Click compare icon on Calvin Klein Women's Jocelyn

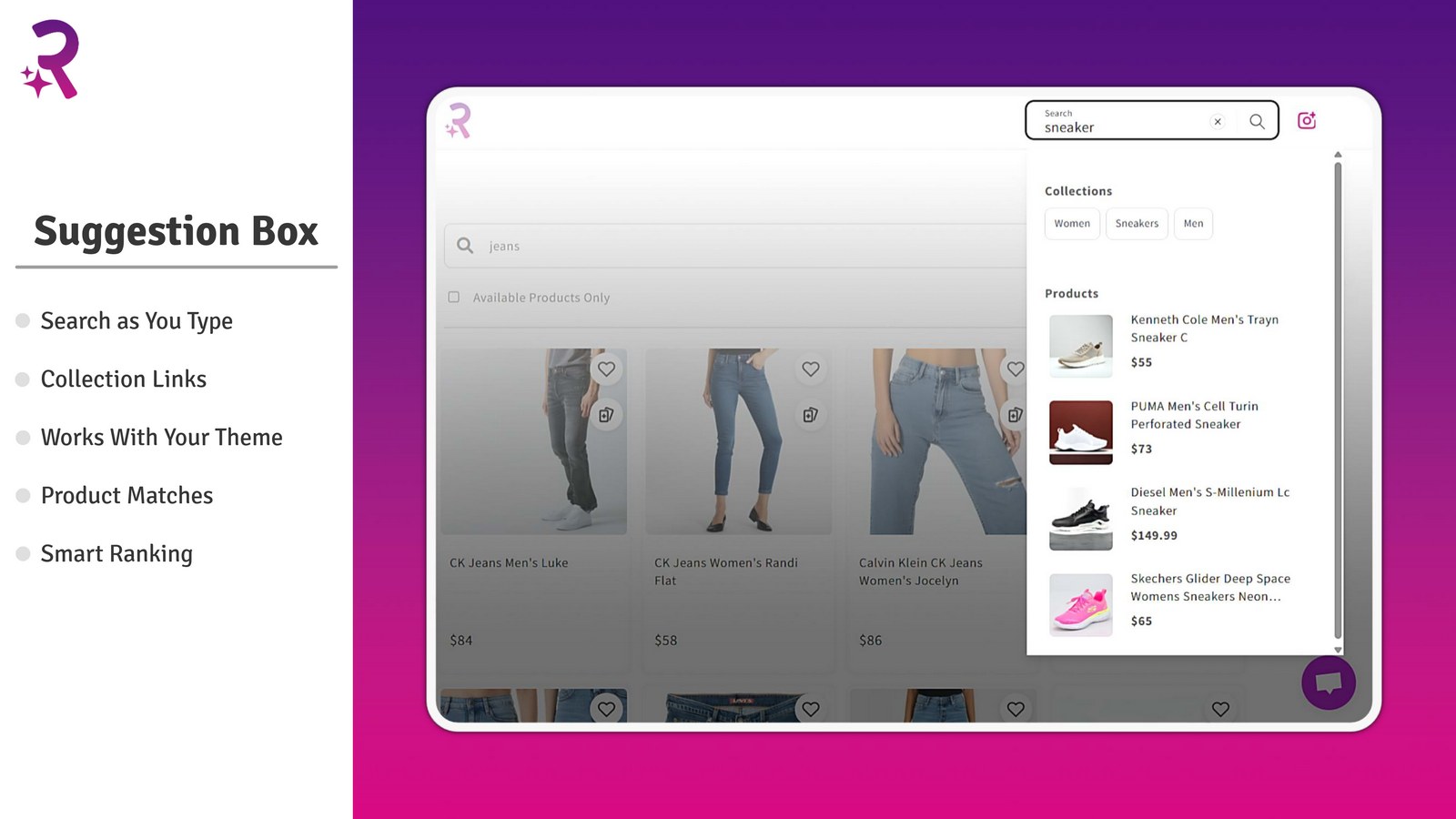pyautogui.click(x=1015, y=414)
